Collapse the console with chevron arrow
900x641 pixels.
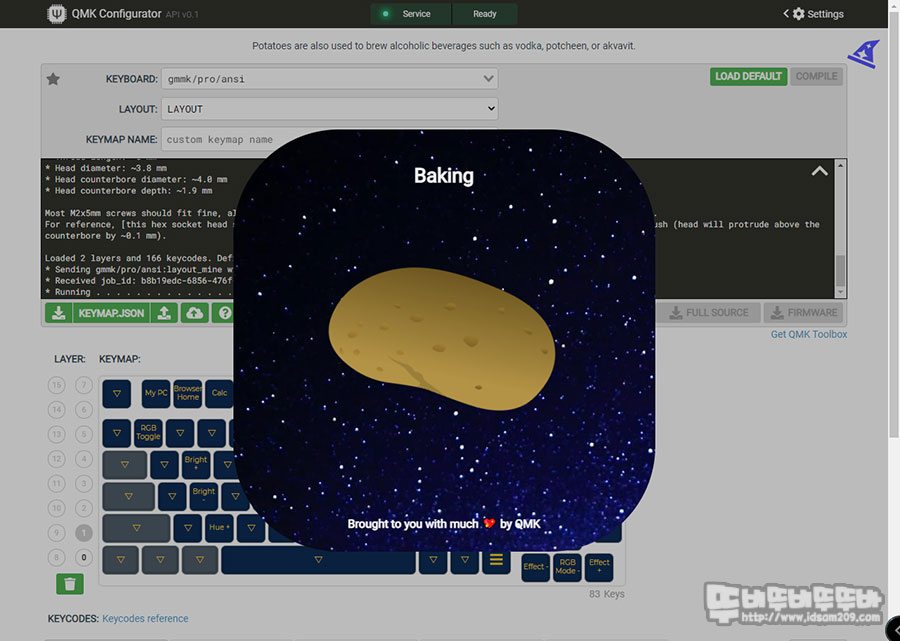[819, 171]
